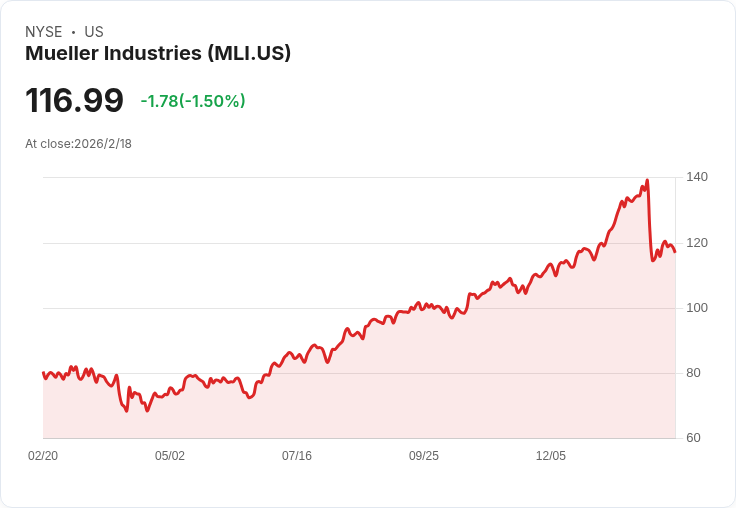Click the highest peak of the price line
Image resolution: width=736 pixels, height=508 pixels.
(647, 181)
